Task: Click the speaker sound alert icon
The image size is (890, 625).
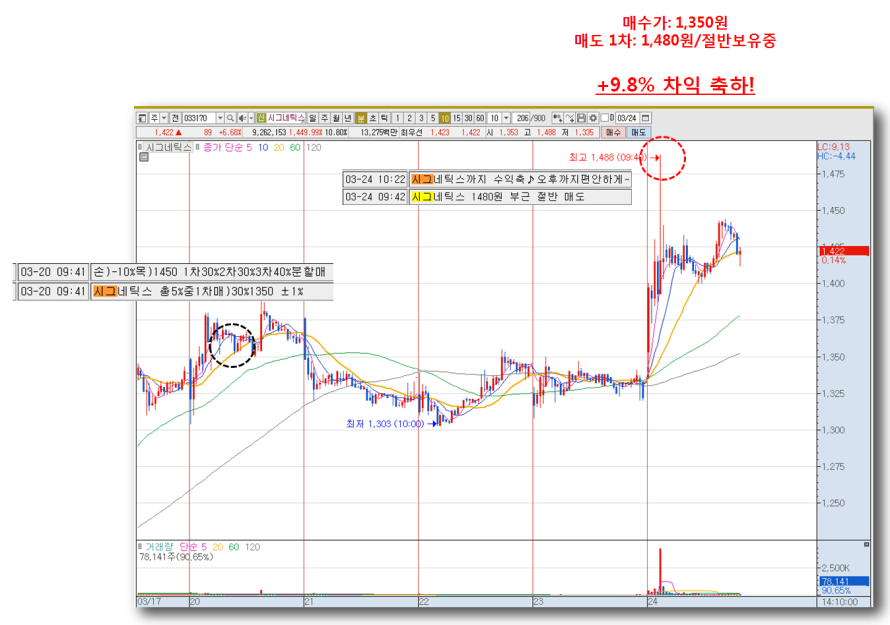Action: pos(242,118)
